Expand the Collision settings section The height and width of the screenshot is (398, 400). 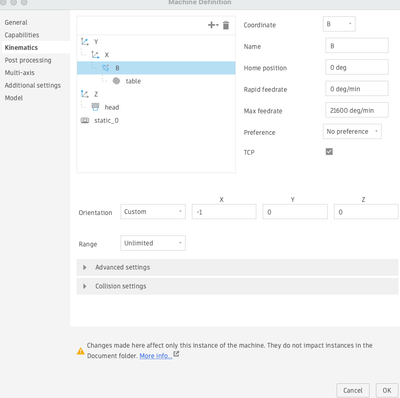(237, 286)
